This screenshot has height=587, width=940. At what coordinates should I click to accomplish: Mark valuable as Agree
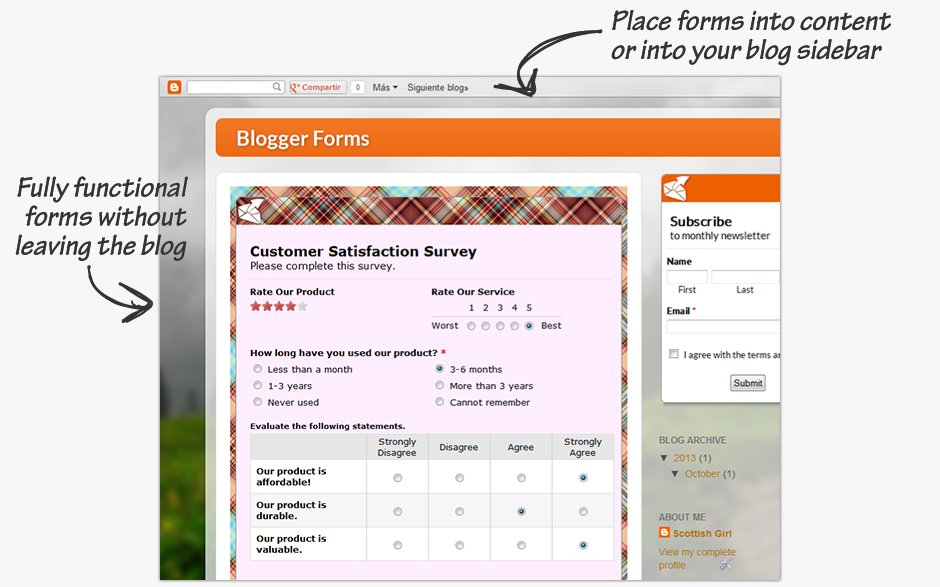coord(522,545)
